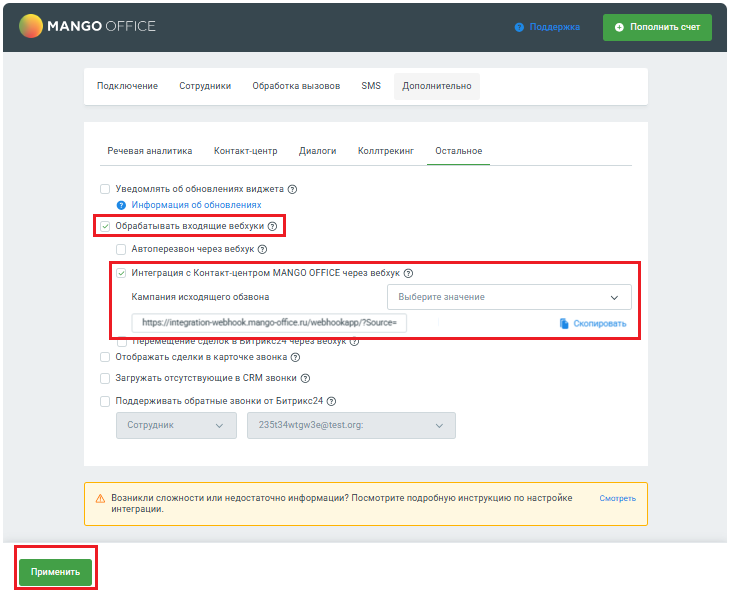Image resolution: width=730 pixels, height=592 pixels.
Task: Open help icon for Уведомлять об обновлениях виджета
Action: (x=292, y=189)
